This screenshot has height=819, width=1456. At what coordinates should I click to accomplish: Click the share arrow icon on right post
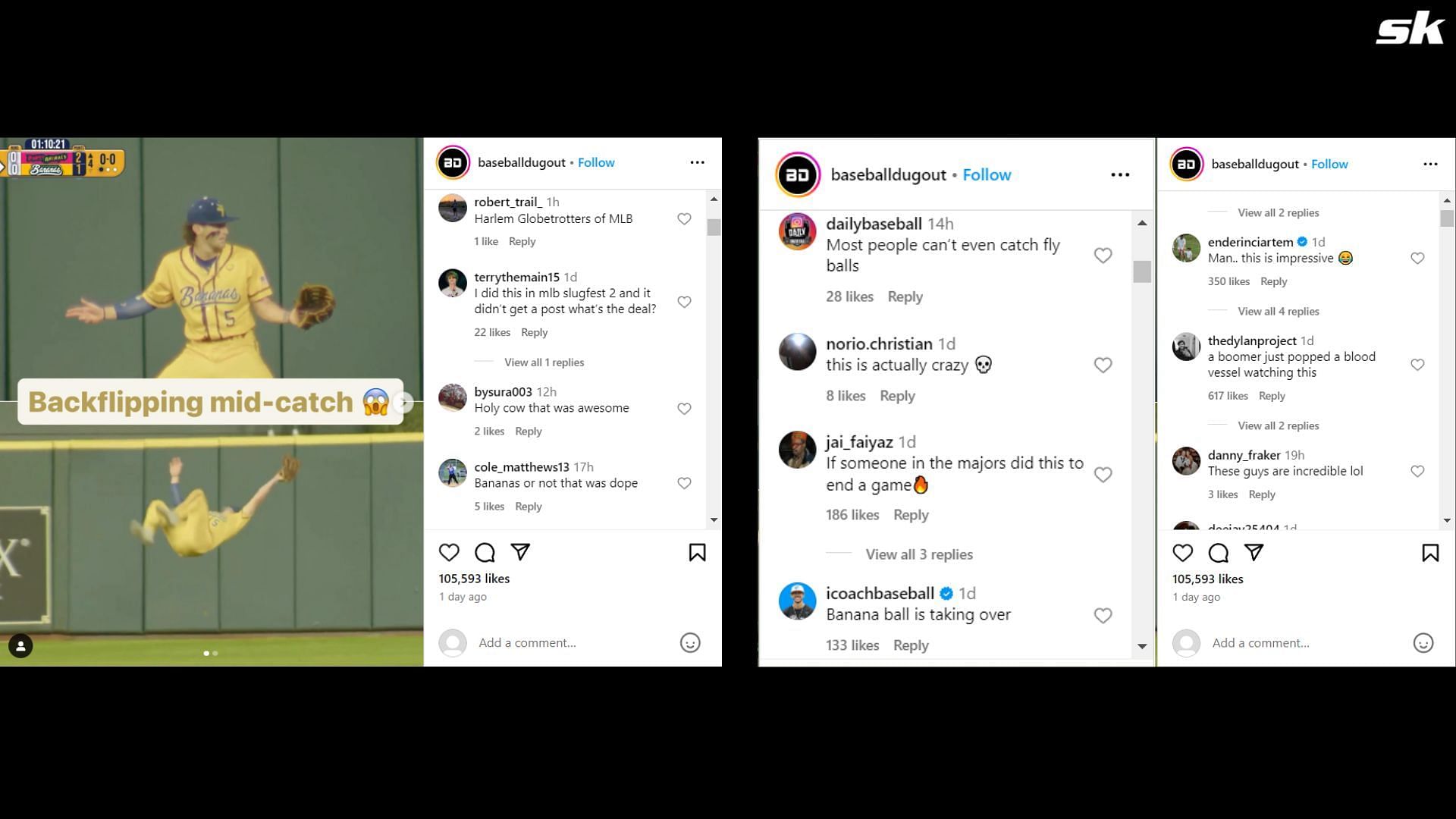click(x=1253, y=551)
